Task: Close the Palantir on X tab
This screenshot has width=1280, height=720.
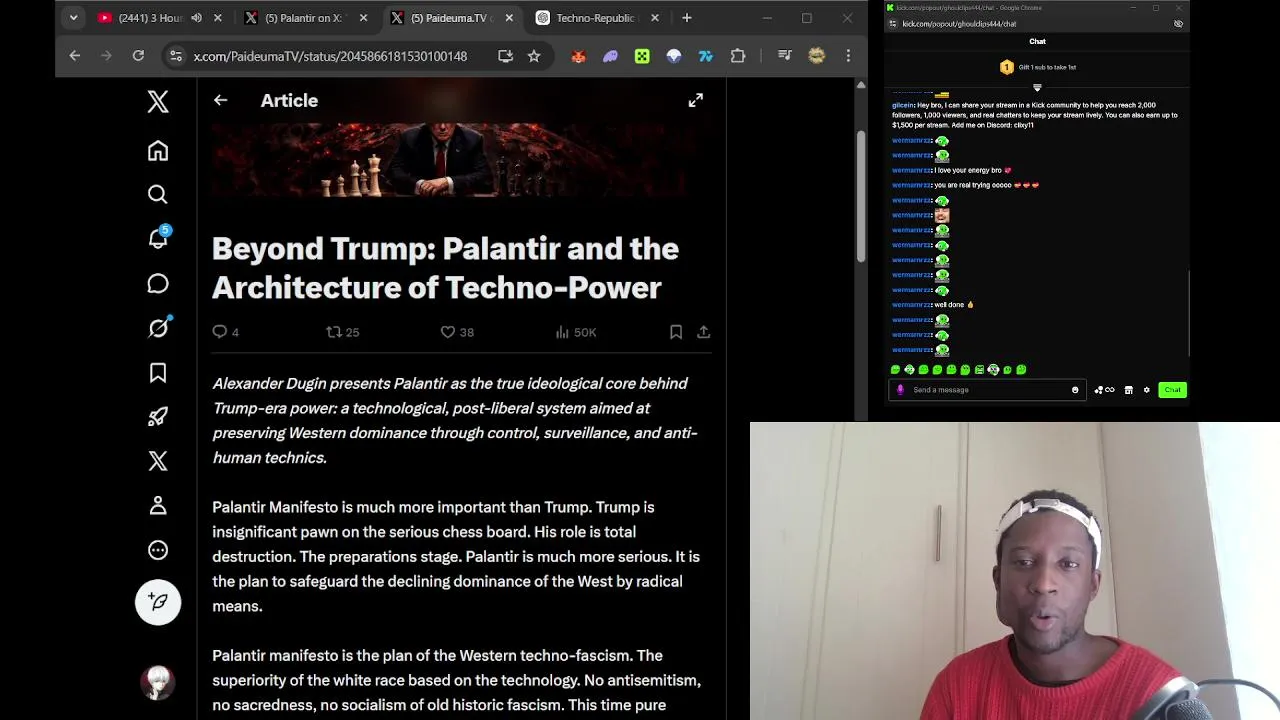Action: [363, 18]
